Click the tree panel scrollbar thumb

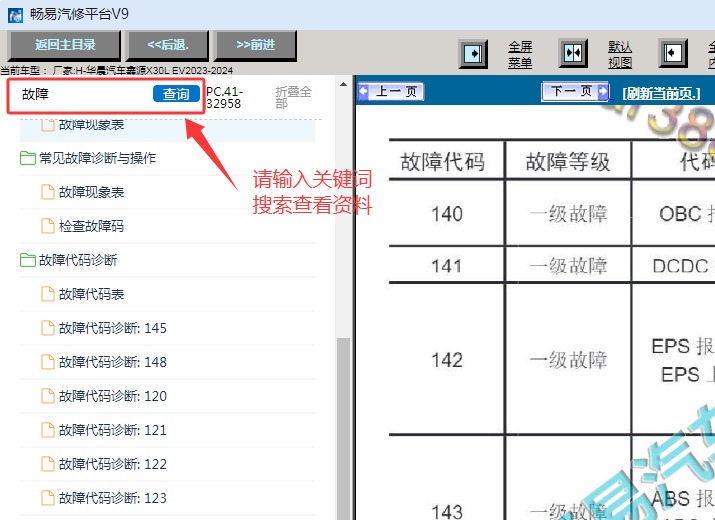(x=343, y=429)
